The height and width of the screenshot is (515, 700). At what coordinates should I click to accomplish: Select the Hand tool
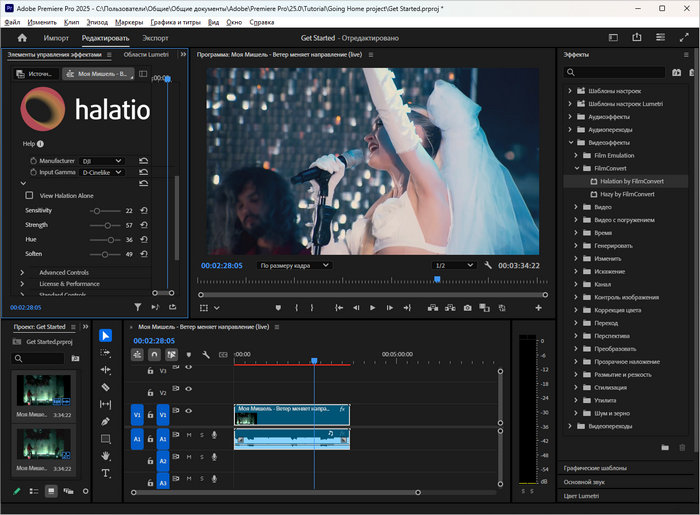point(105,456)
